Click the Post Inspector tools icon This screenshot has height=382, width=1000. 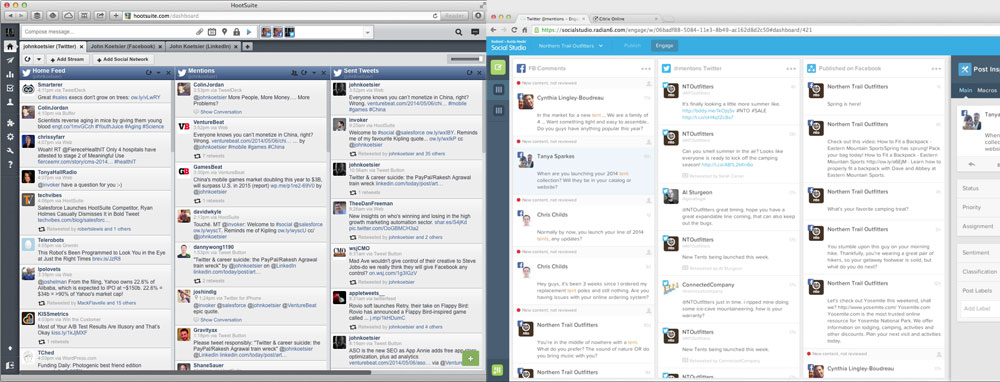964,70
